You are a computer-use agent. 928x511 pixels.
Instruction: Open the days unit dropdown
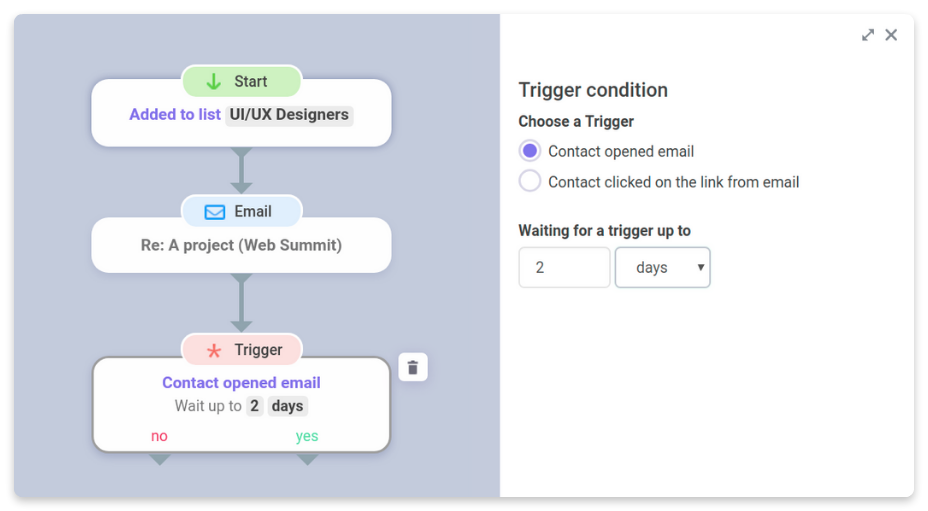(662, 268)
